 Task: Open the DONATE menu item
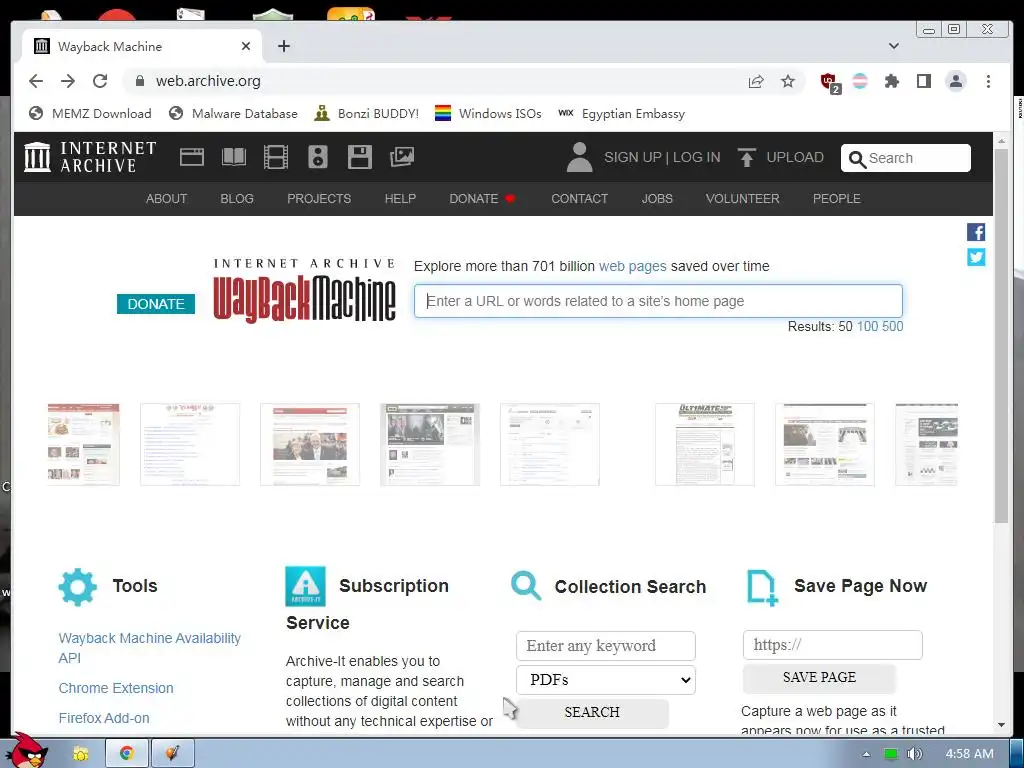tap(482, 199)
